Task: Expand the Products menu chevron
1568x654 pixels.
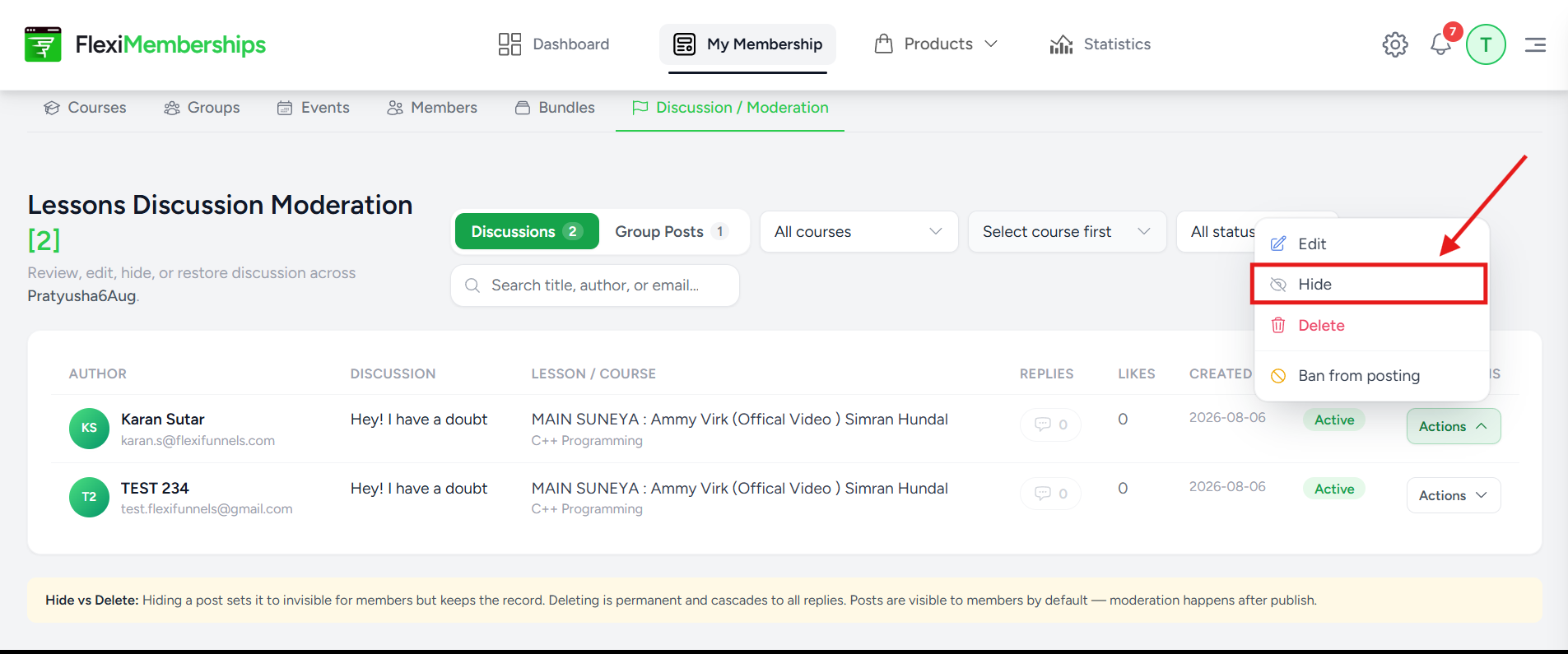Action: [x=991, y=44]
